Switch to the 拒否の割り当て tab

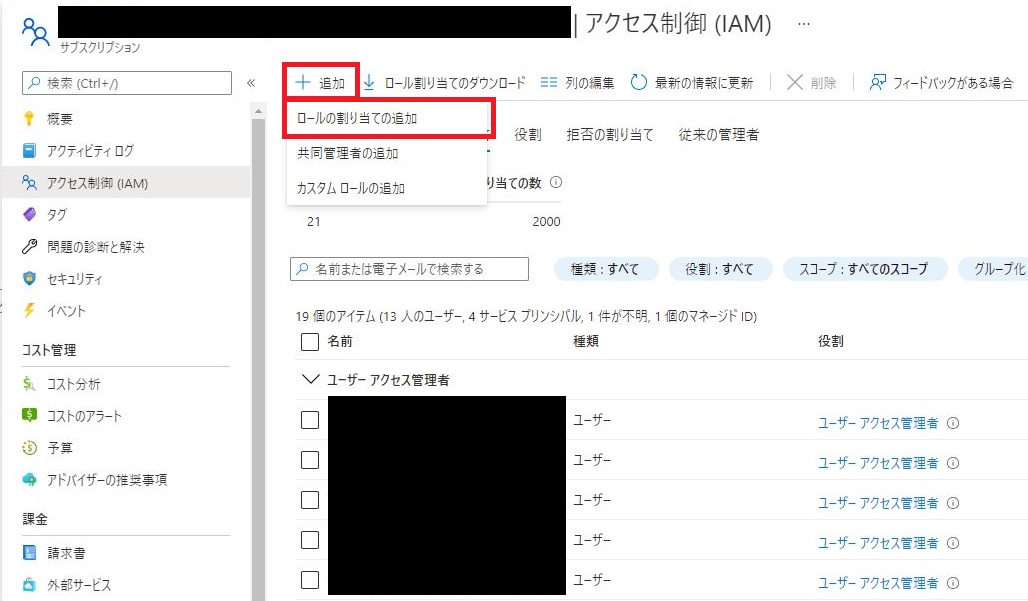610,134
